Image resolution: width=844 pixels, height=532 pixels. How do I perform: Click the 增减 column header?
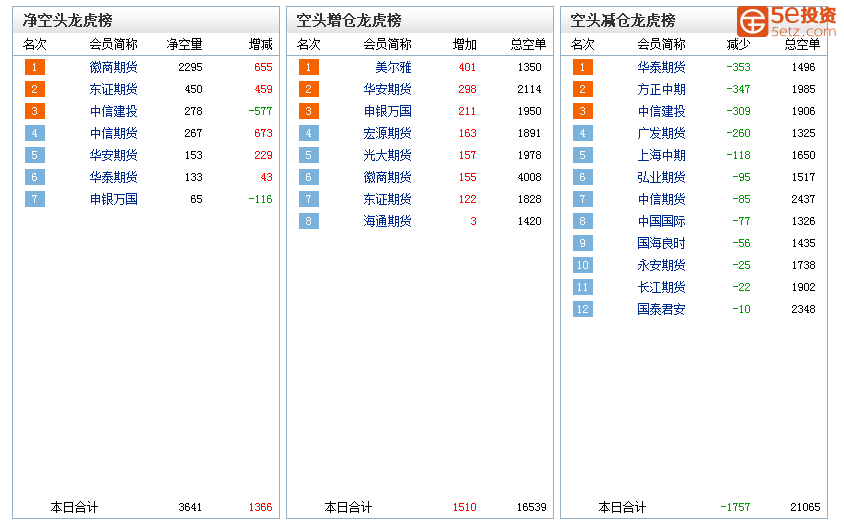click(261, 44)
